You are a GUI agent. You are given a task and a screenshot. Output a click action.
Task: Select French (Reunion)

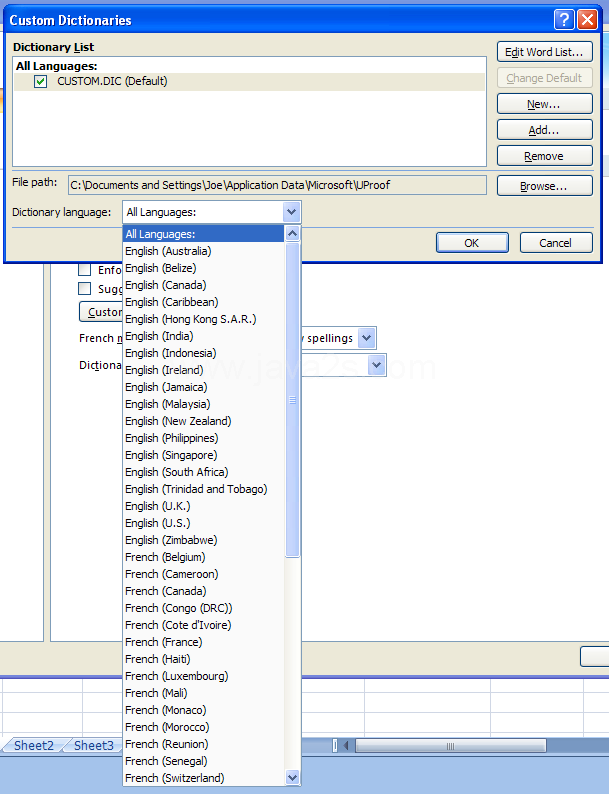(204, 744)
